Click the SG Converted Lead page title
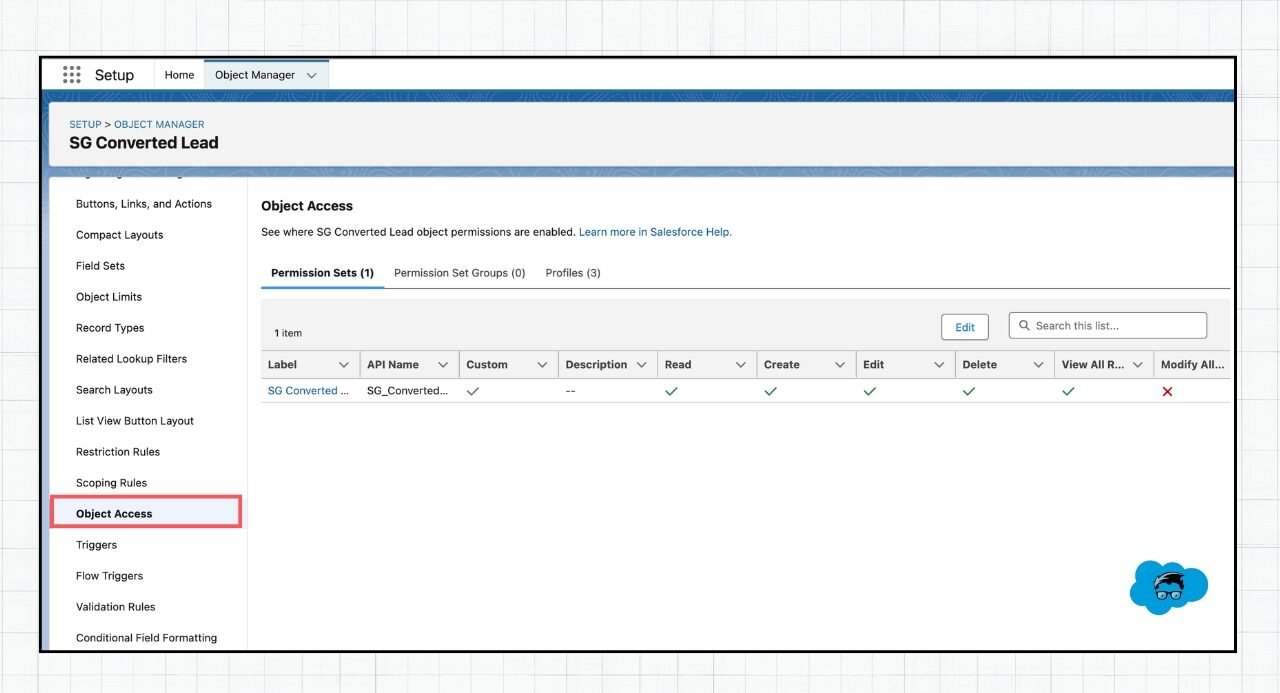Viewport: 1280px width, 693px height. pos(144,143)
